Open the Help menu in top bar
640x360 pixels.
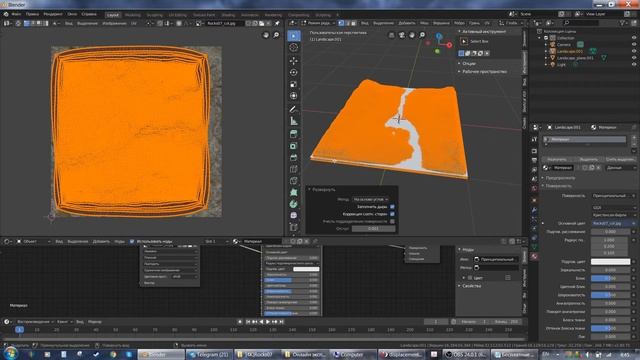coord(89,14)
